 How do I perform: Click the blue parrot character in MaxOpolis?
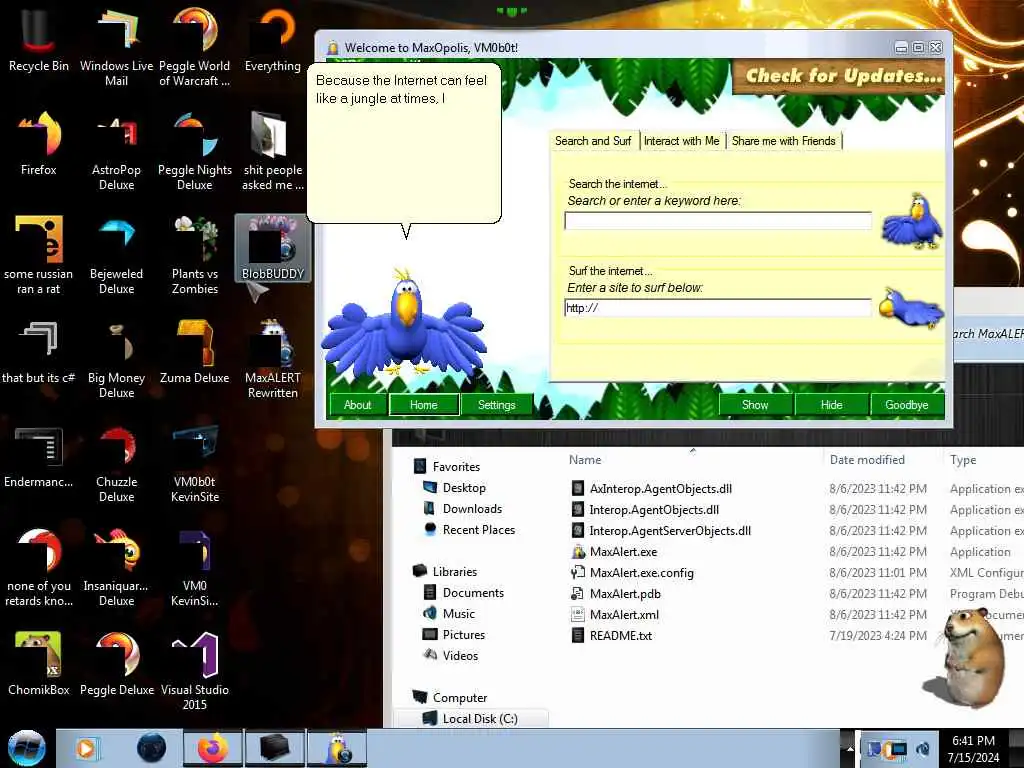click(x=405, y=323)
